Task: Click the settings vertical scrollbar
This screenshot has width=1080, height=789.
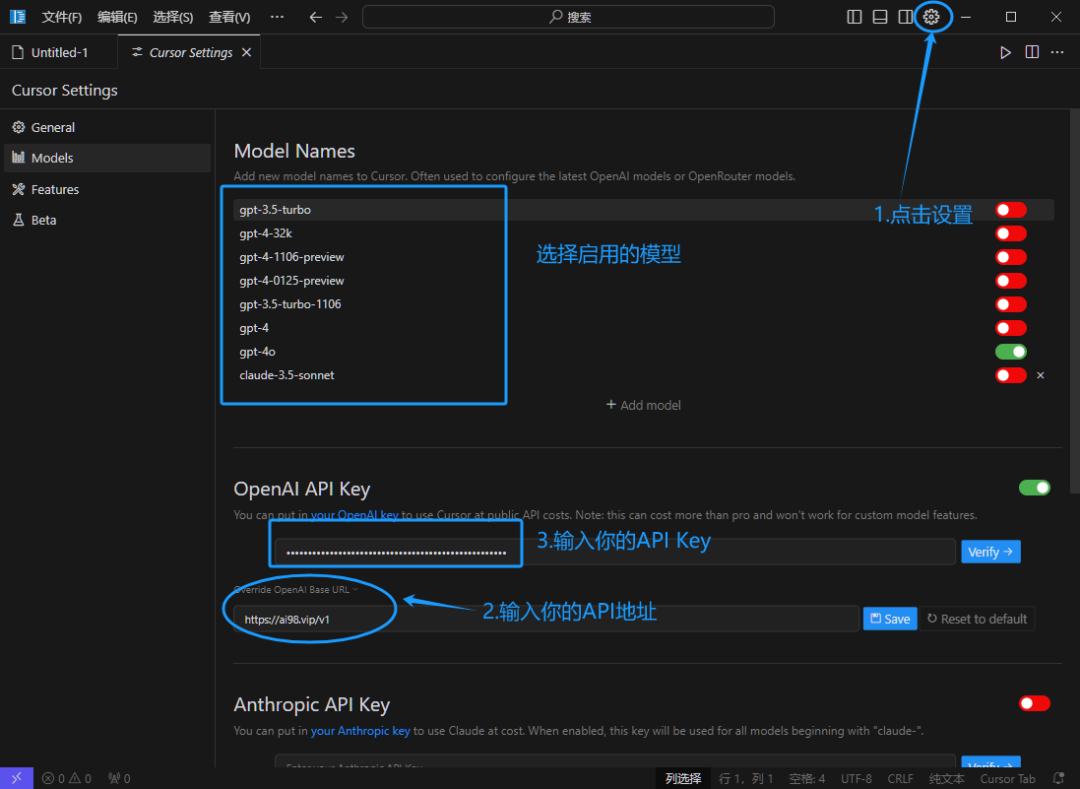Action: tap(1074, 301)
